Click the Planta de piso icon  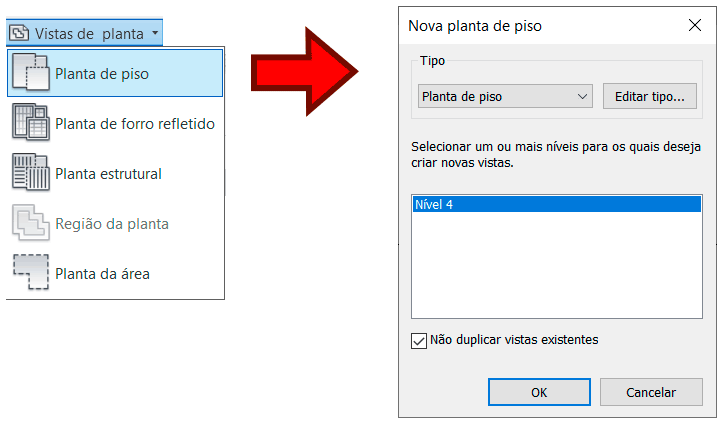tap(31, 72)
